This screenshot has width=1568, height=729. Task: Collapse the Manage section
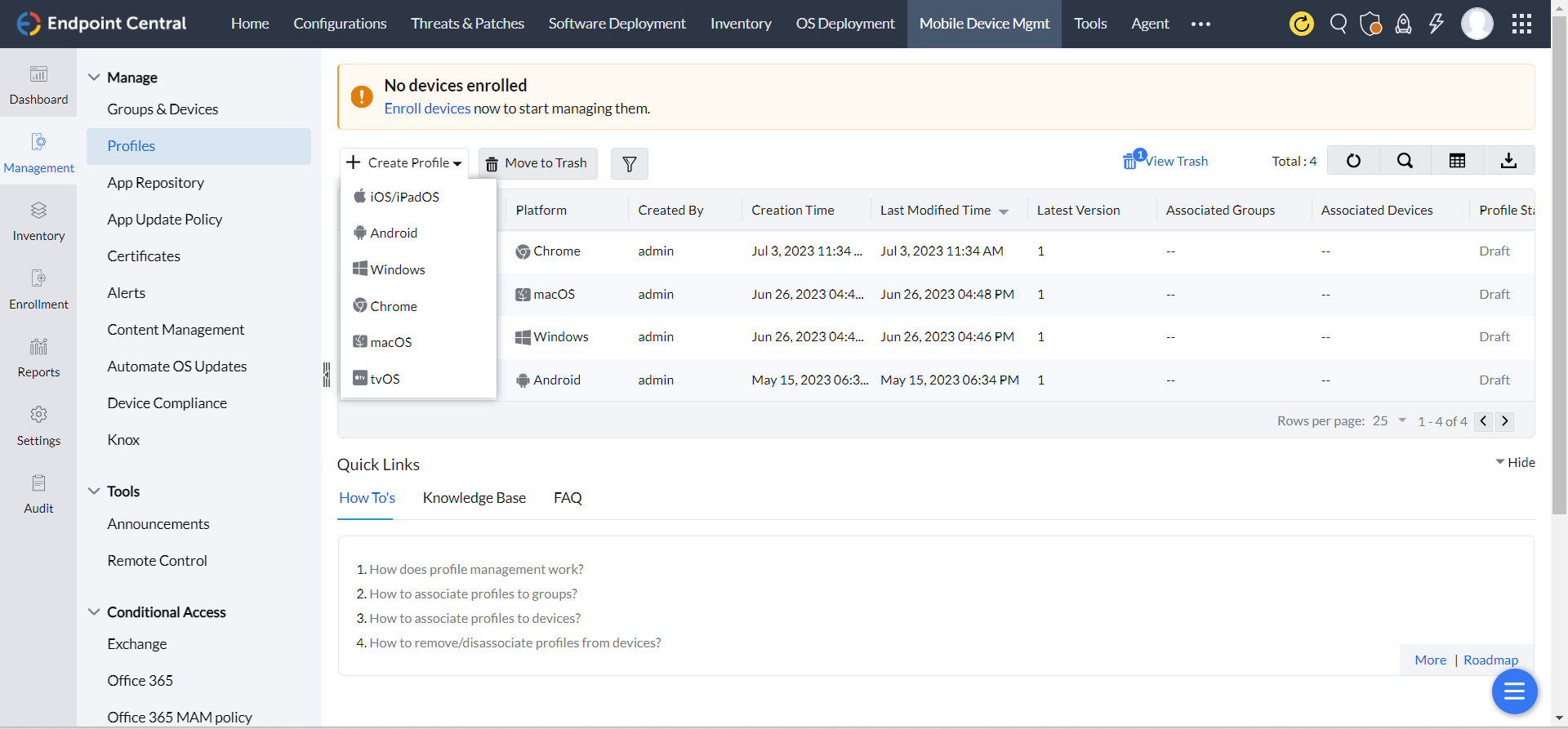tap(94, 78)
